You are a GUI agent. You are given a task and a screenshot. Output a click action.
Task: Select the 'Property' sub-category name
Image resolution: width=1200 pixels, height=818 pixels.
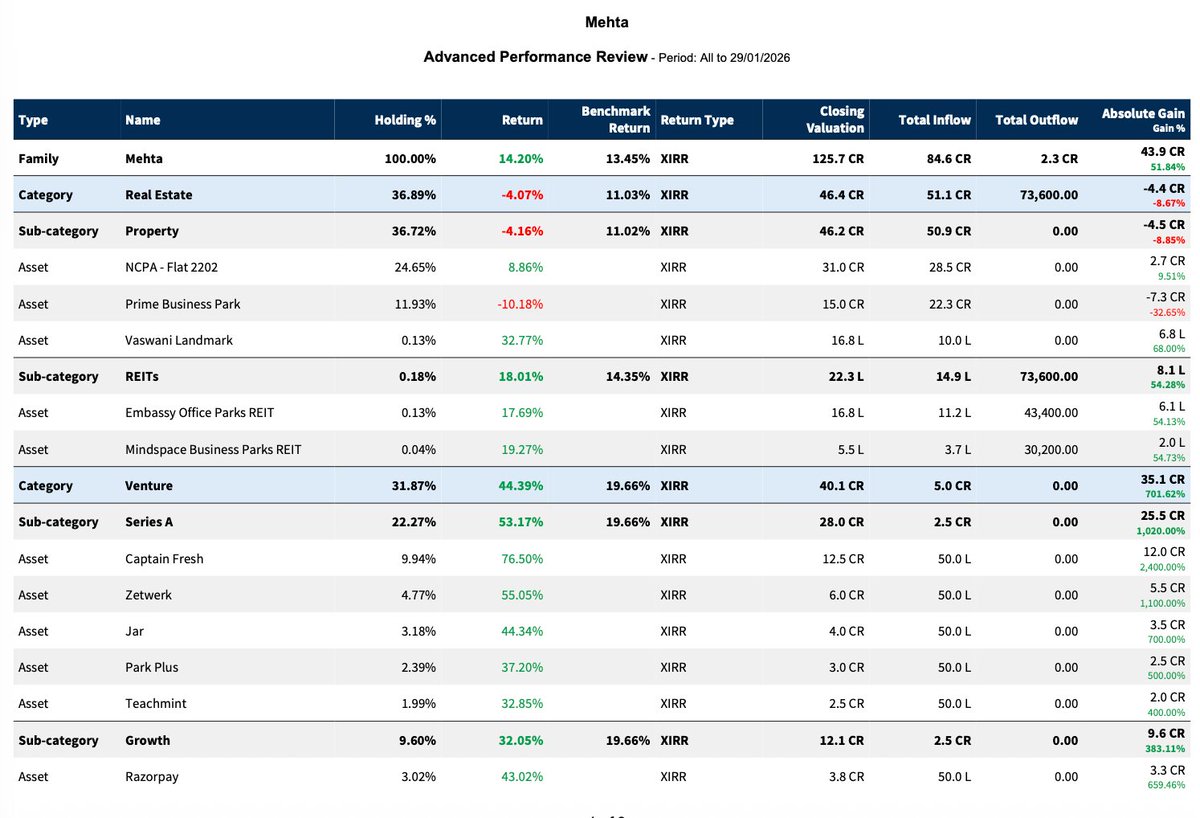pos(152,231)
